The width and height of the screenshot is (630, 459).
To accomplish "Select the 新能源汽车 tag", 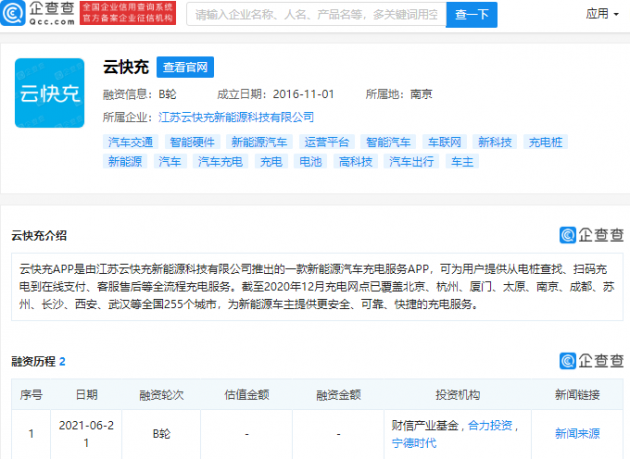I will tap(259, 142).
